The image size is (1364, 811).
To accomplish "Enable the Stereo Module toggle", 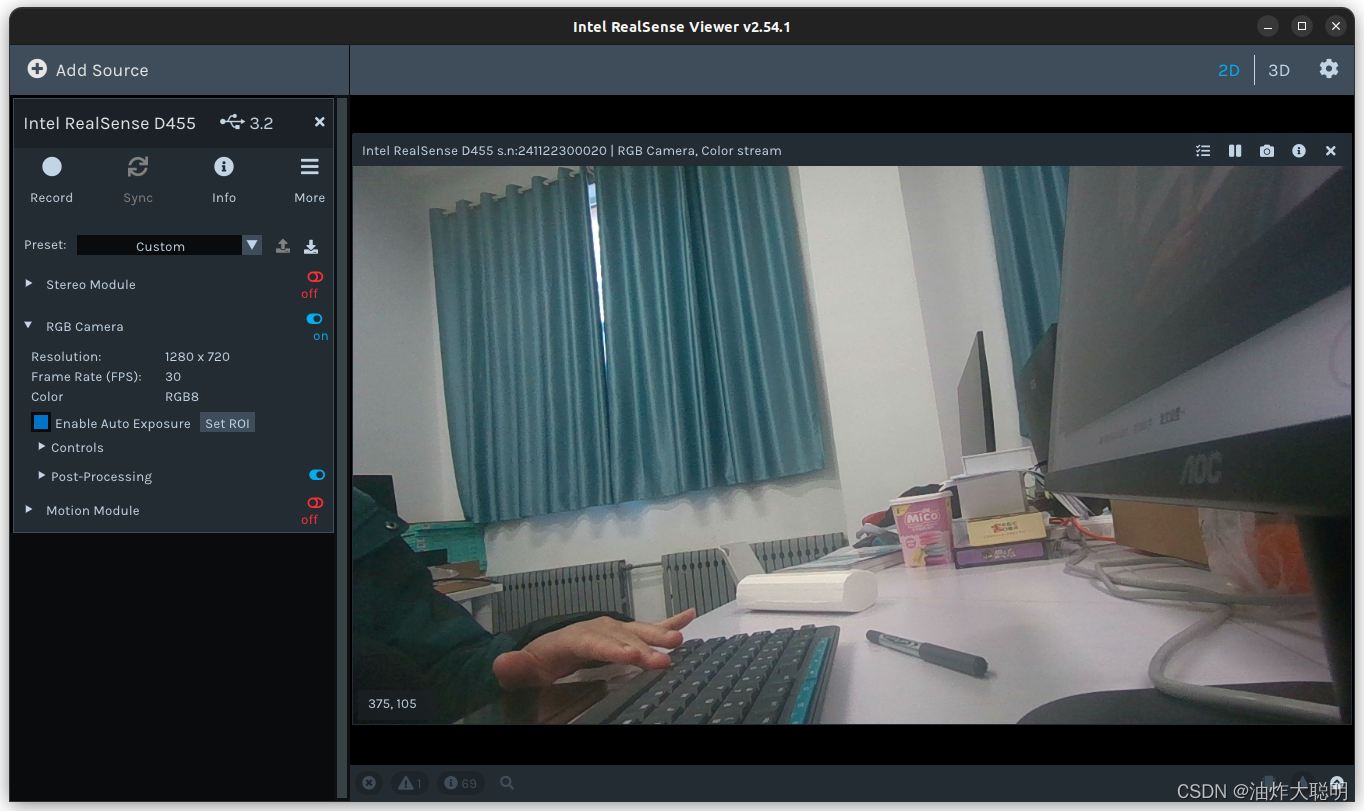I will tap(313, 277).
